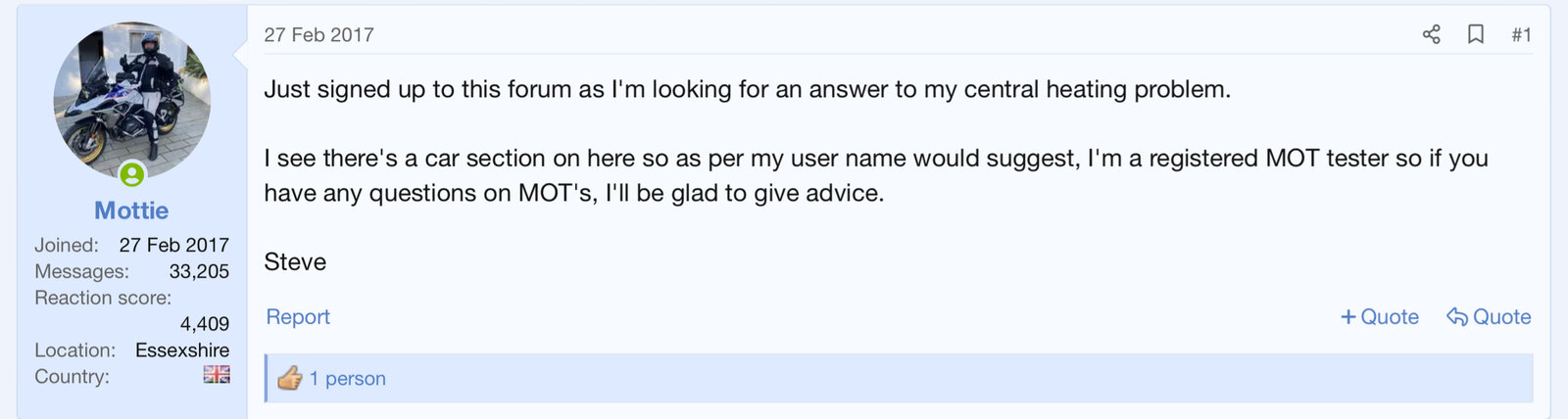The image size is (1568, 419).
Task: Click the 33,205 messages count
Action: 199,271
